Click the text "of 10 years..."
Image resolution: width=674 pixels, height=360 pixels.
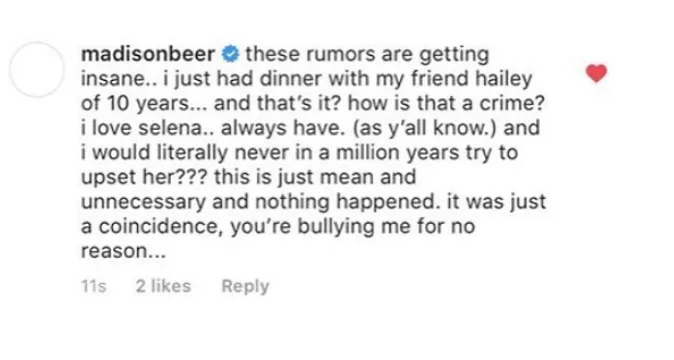point(144,104)
